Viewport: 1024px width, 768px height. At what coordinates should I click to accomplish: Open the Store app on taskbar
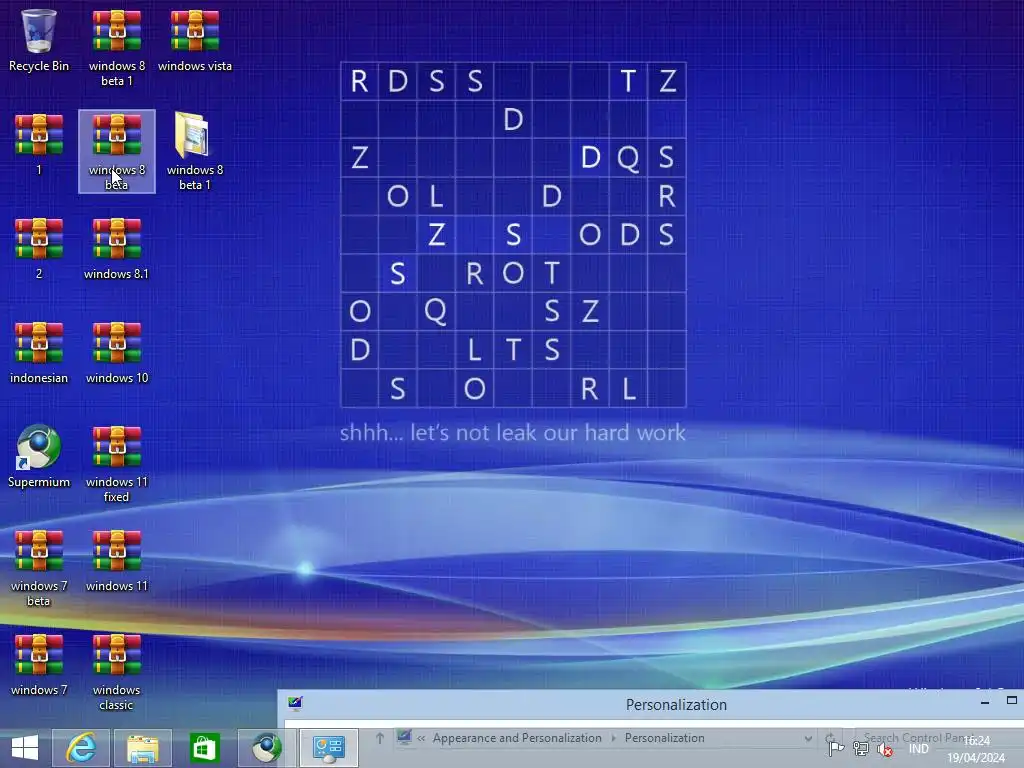tap(204, 748)
